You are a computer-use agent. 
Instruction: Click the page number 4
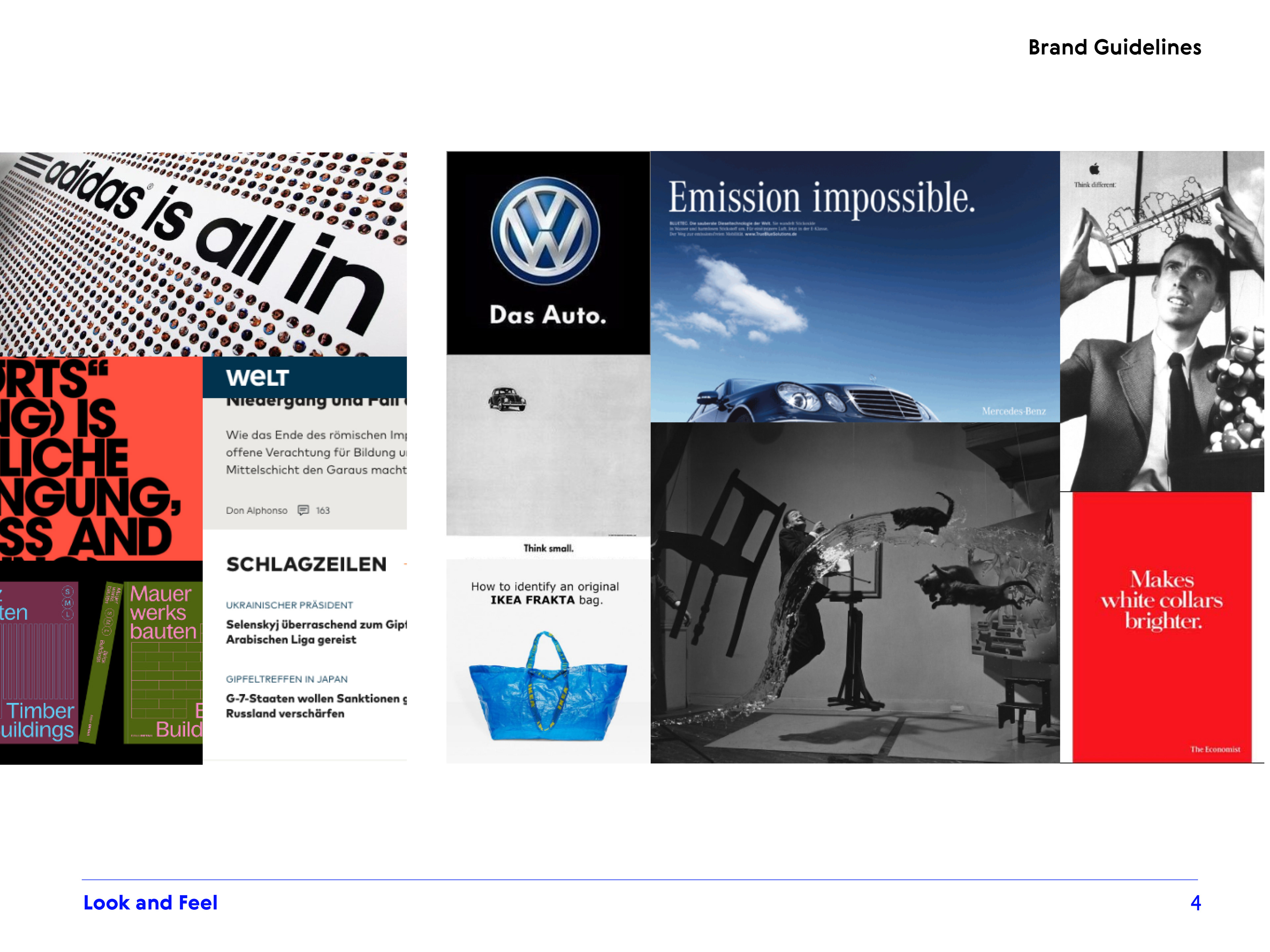[x=1195, y=903]
